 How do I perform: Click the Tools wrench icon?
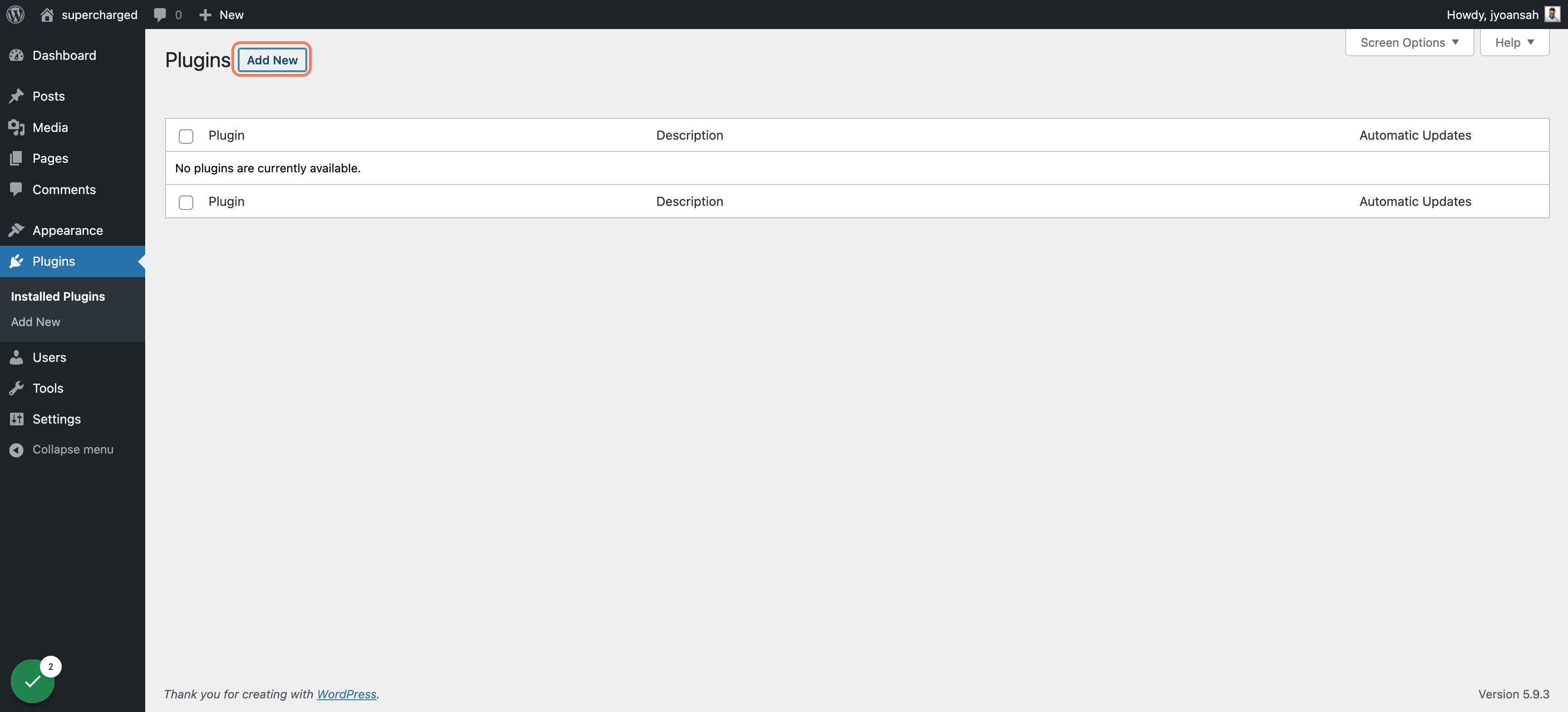pos(16,388)
